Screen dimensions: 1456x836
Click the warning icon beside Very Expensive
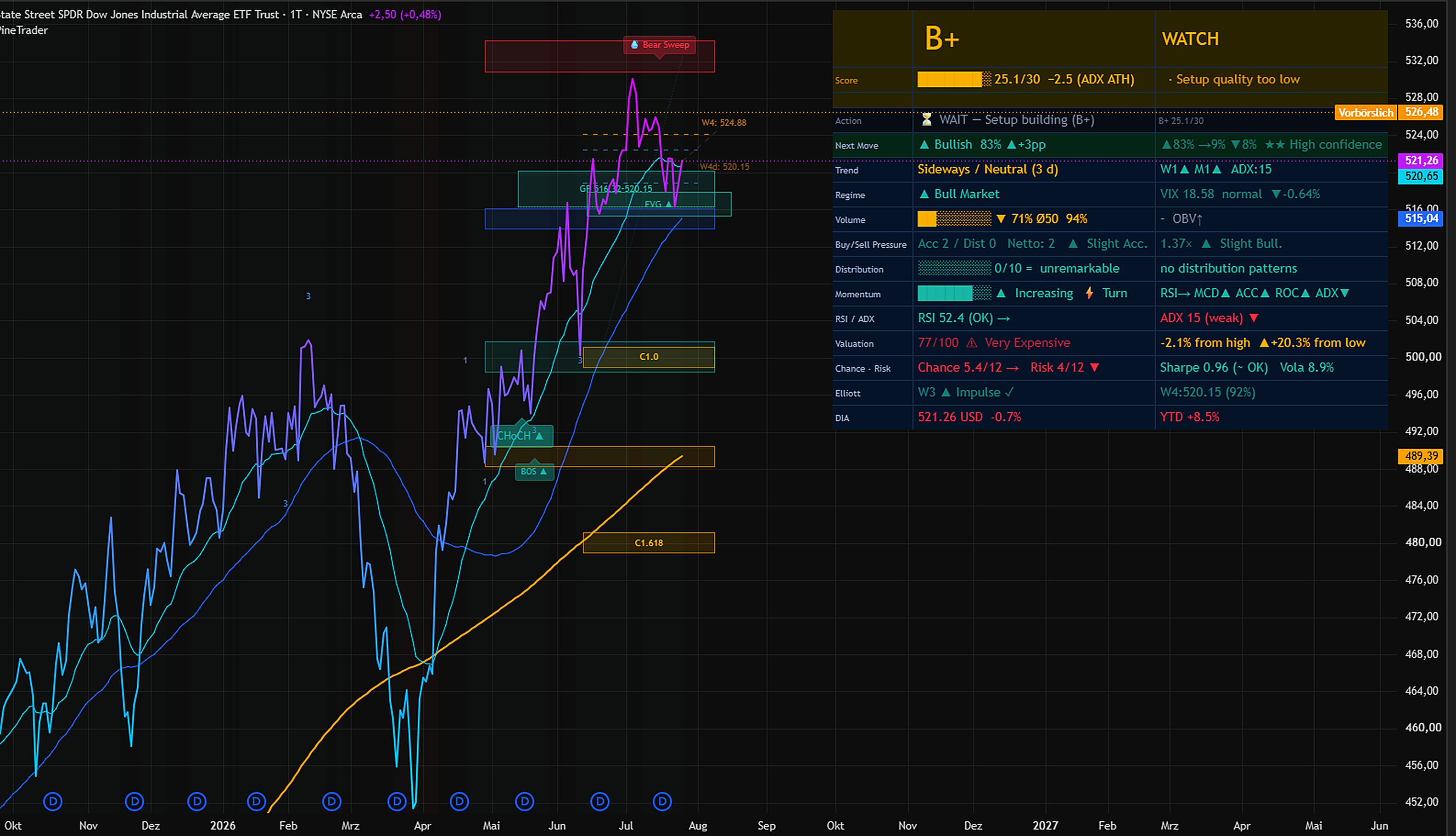click(972, 343)
